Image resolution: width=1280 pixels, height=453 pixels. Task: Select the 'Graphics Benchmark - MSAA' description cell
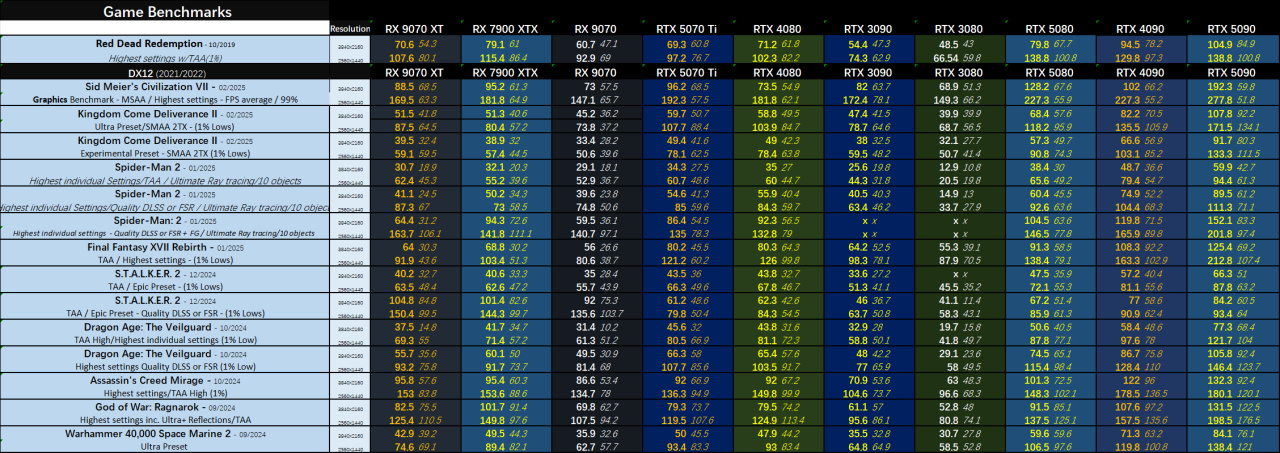165,100
